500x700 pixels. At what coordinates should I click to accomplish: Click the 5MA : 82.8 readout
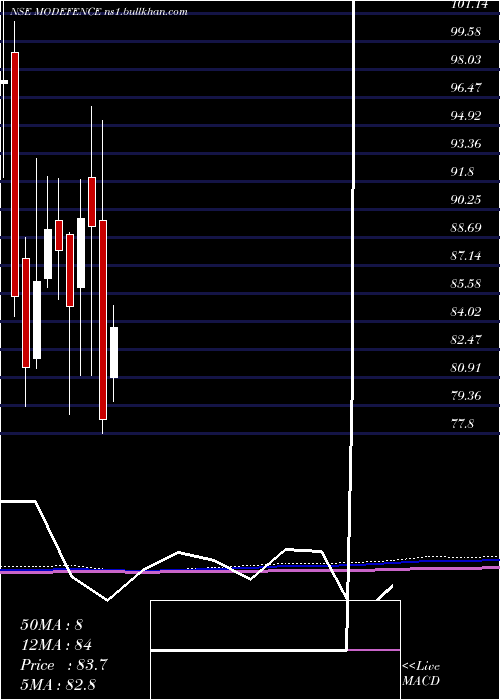(58, 685)
